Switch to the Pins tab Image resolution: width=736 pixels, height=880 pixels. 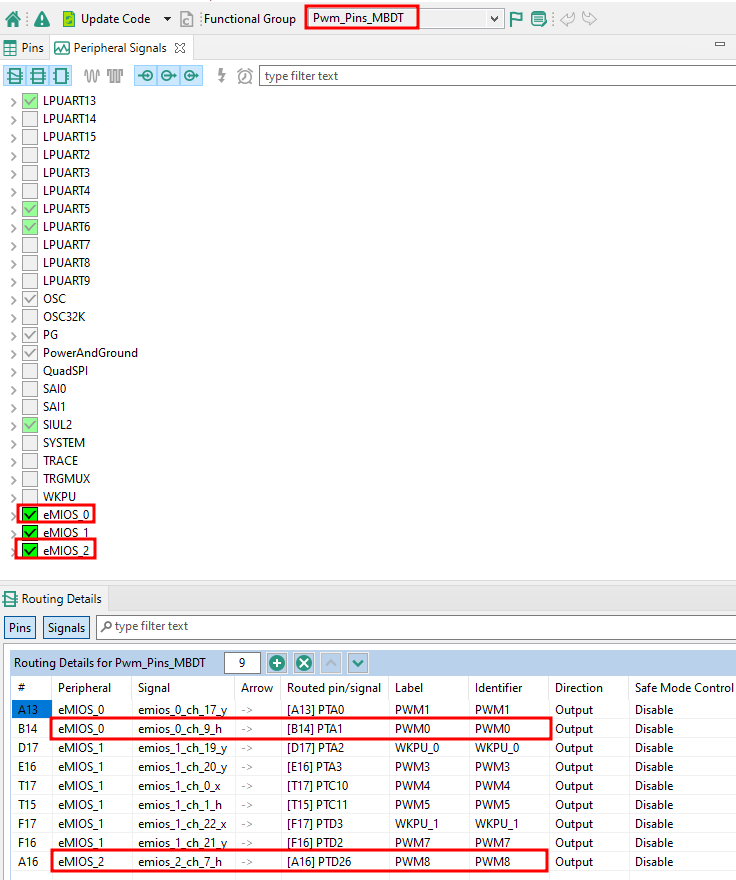(24, 48)
